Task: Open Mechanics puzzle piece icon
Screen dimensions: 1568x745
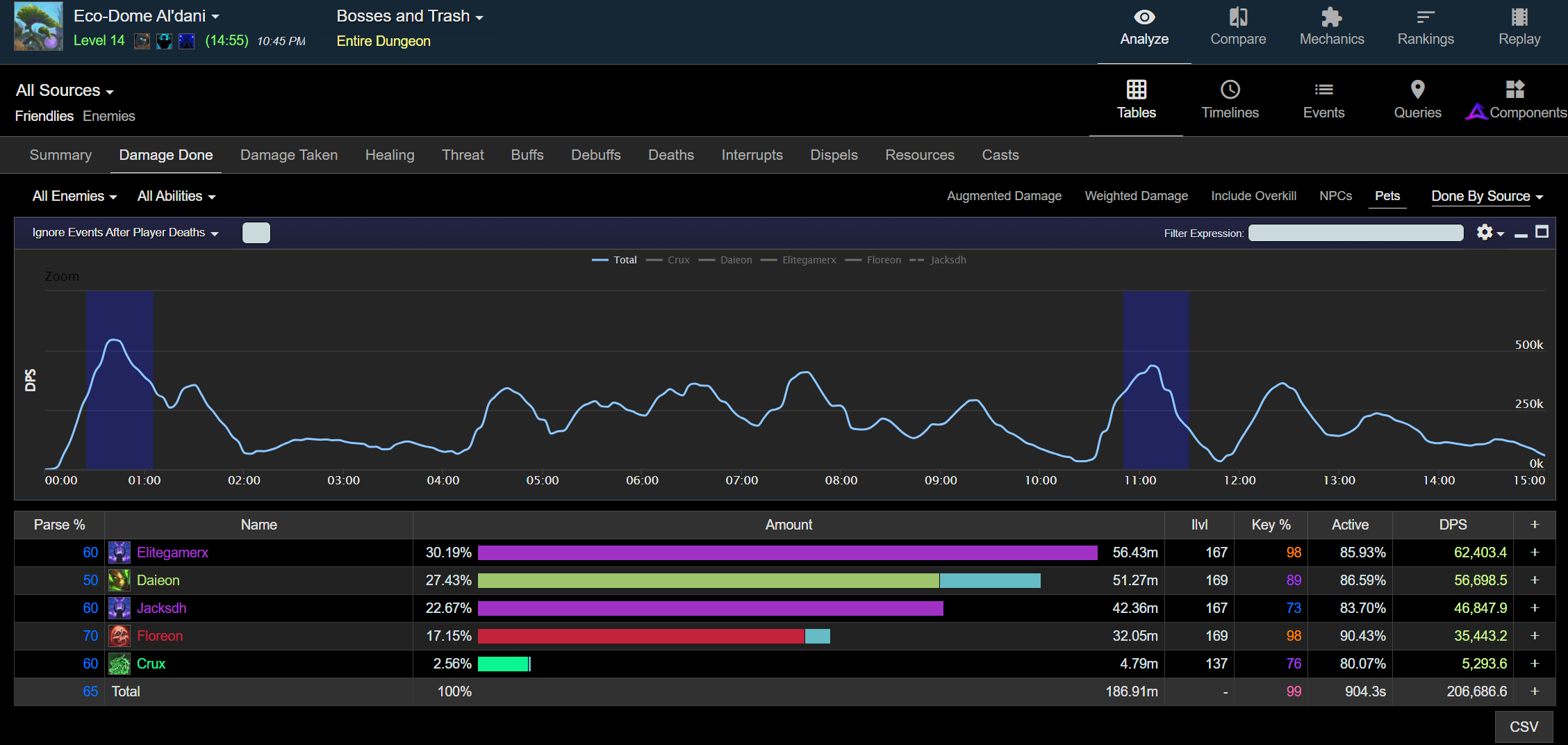Action: tap(1331, 17)
